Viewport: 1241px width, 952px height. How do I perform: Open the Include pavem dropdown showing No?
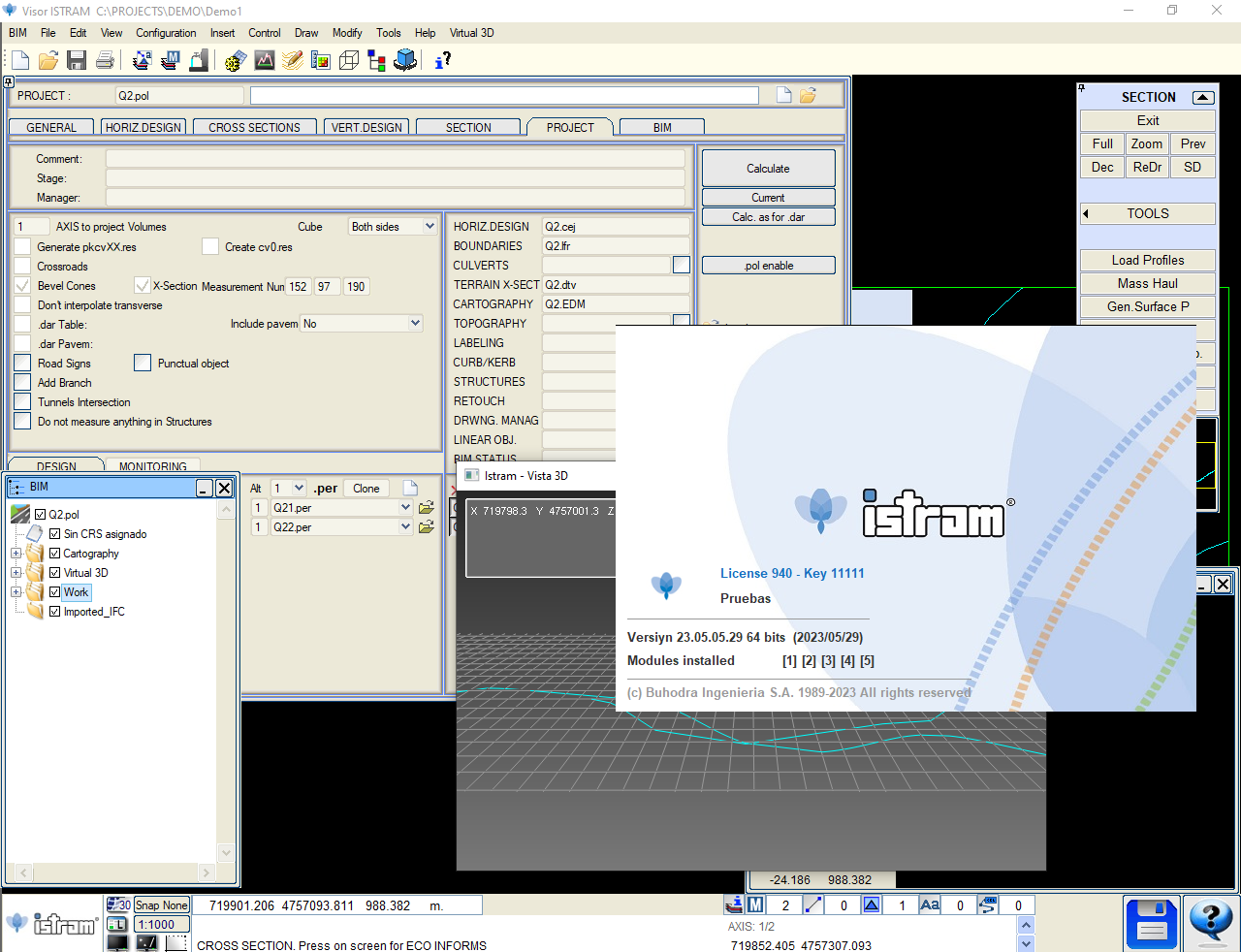pos(415,323)
